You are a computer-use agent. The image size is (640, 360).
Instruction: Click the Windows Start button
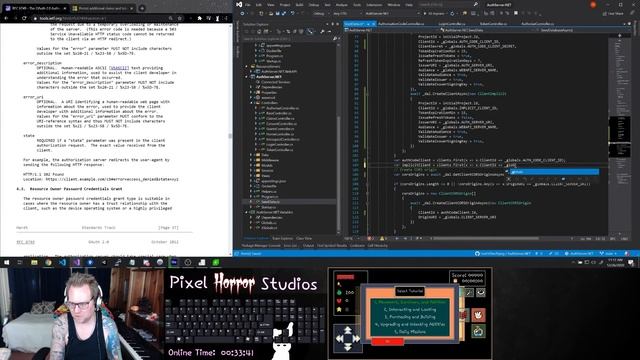click(7, 262)
